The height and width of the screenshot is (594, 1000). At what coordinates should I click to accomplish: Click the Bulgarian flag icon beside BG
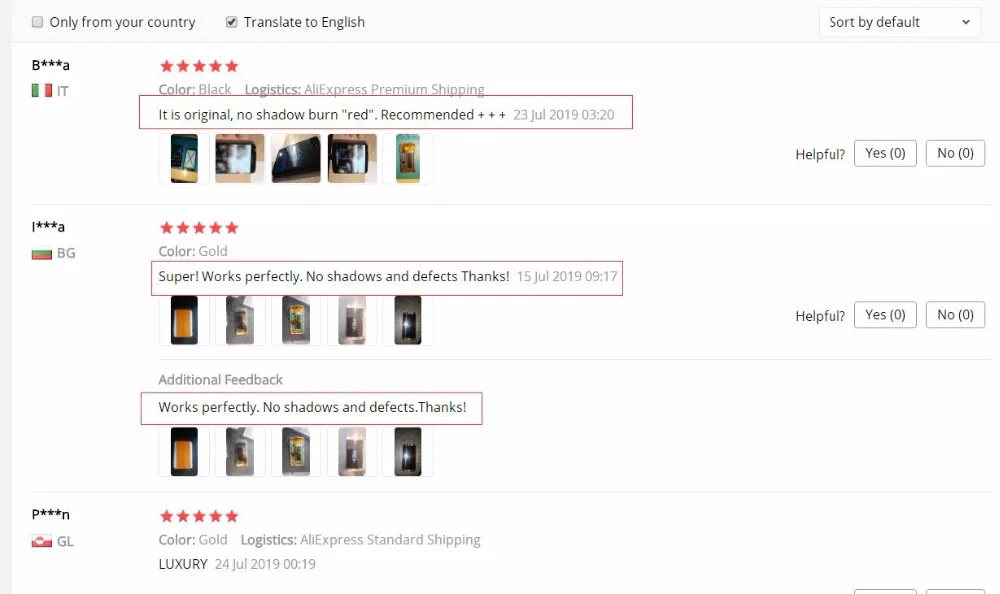coord(41,254)
